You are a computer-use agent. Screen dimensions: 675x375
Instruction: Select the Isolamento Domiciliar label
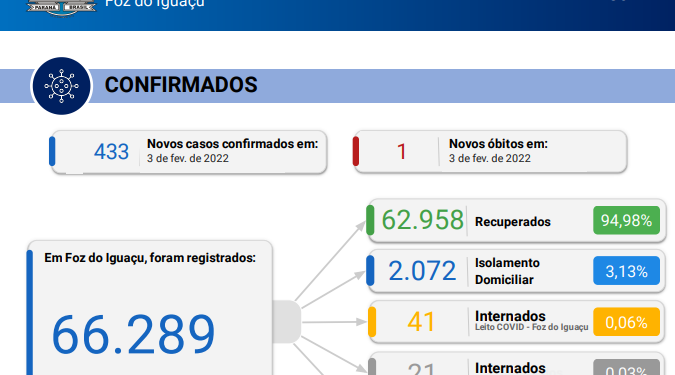pyautogui.click(x=507, y=271)
